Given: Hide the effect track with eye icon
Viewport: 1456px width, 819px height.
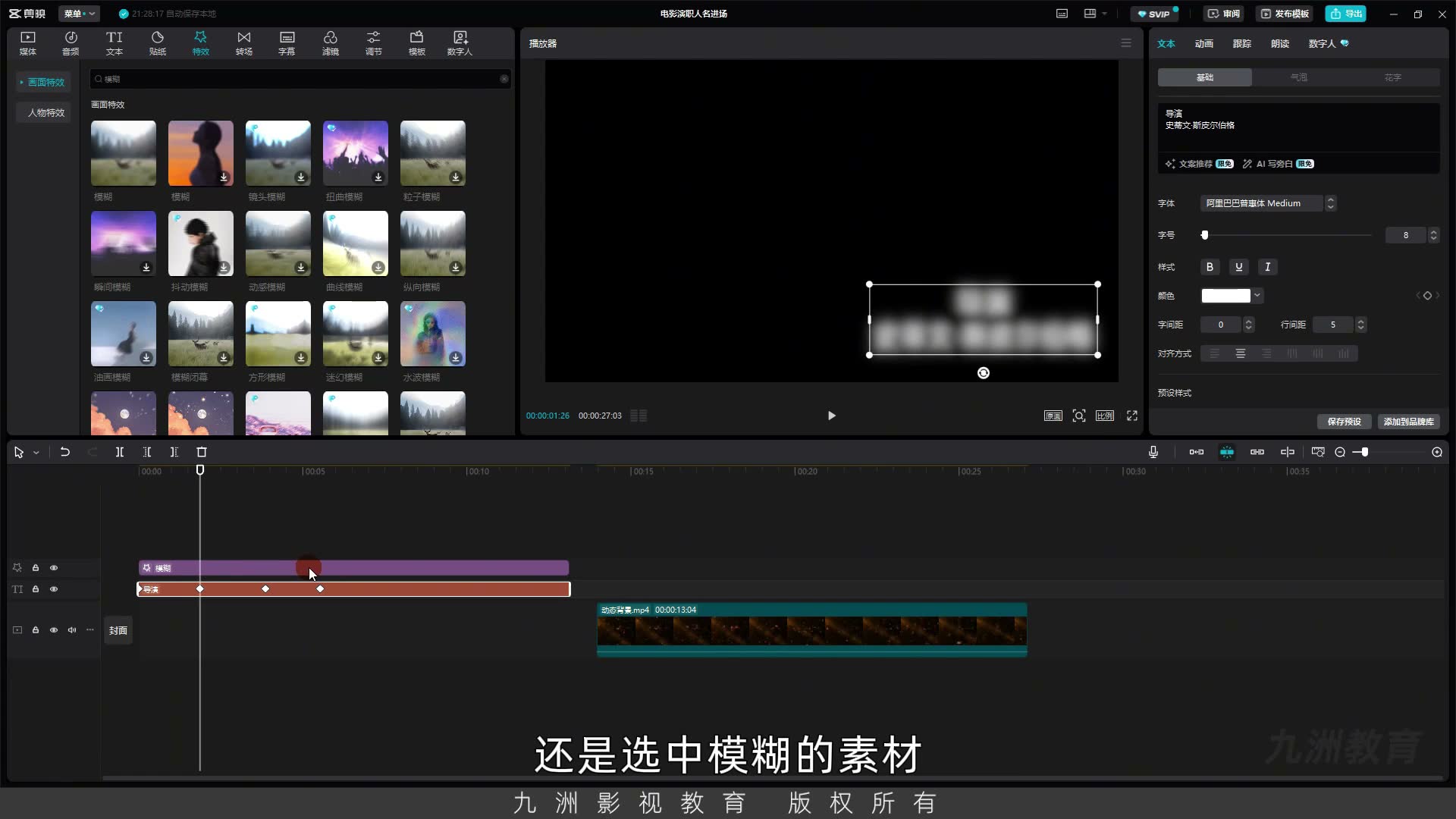Looking at the screenshot, I should tap(54, 568).
